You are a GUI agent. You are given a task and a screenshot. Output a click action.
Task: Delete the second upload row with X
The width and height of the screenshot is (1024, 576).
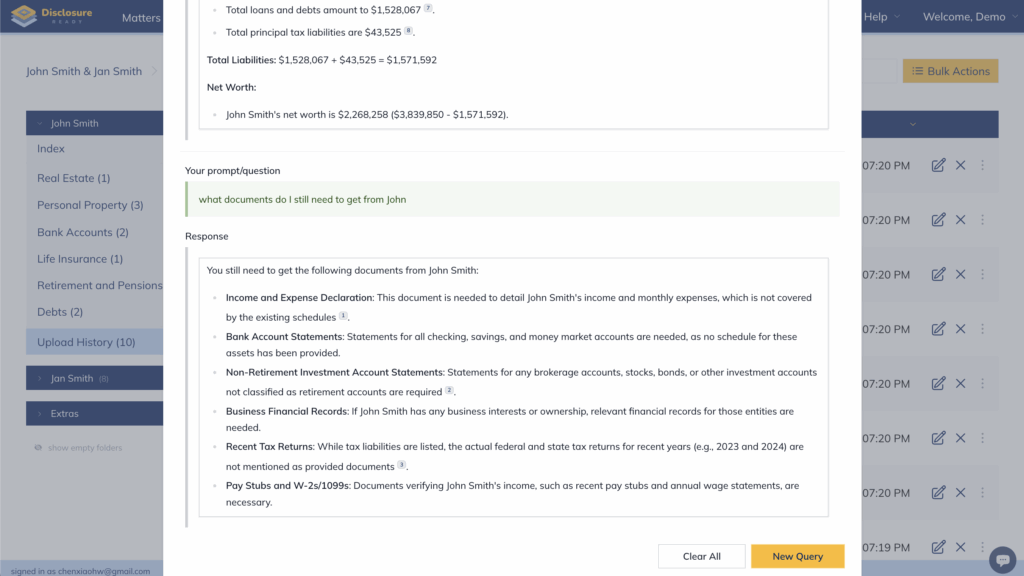tap(960, 220)
